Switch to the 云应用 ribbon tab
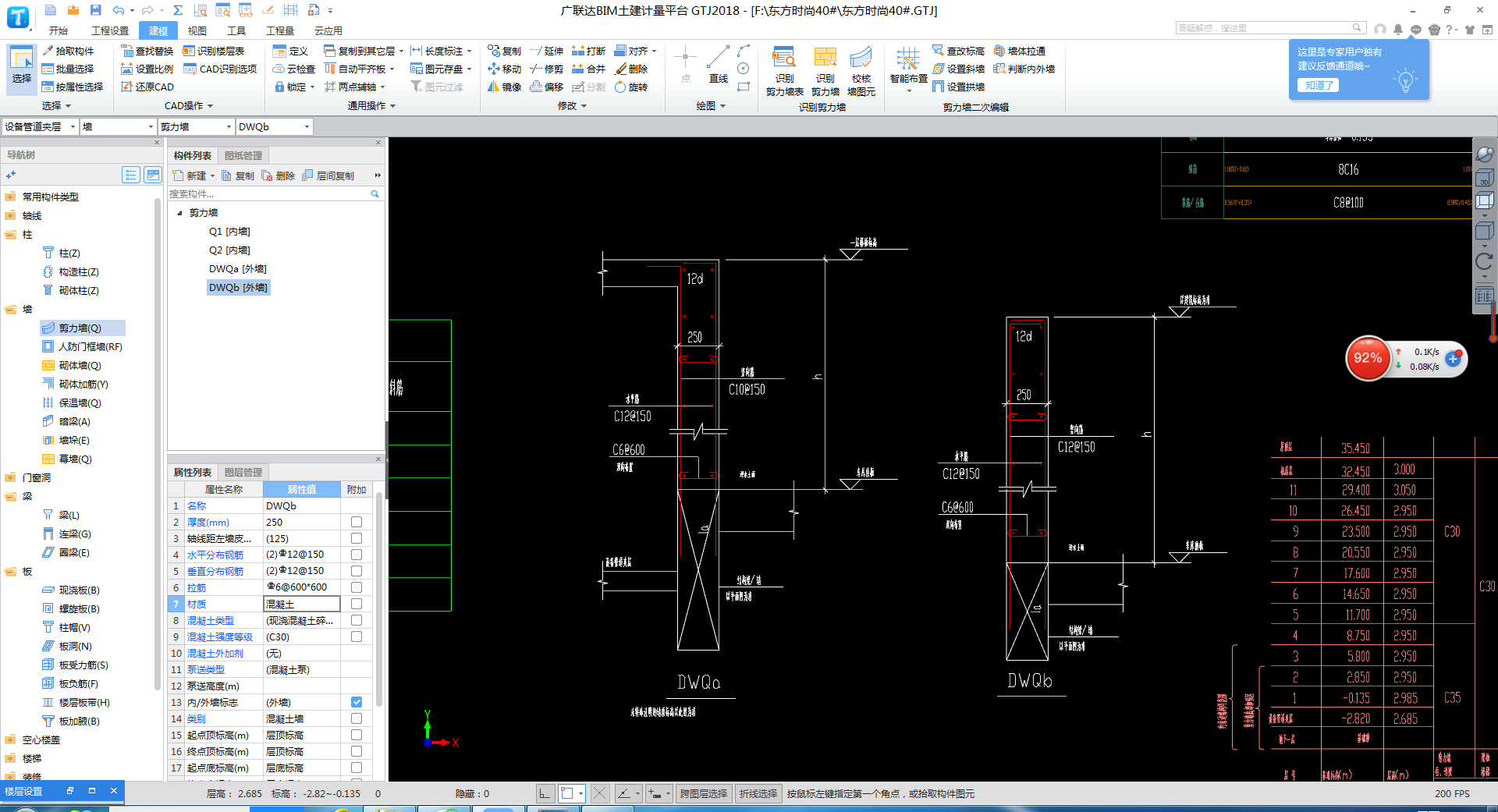The width and height of the screenshot is (1498, 812). [x=328, y=30]
